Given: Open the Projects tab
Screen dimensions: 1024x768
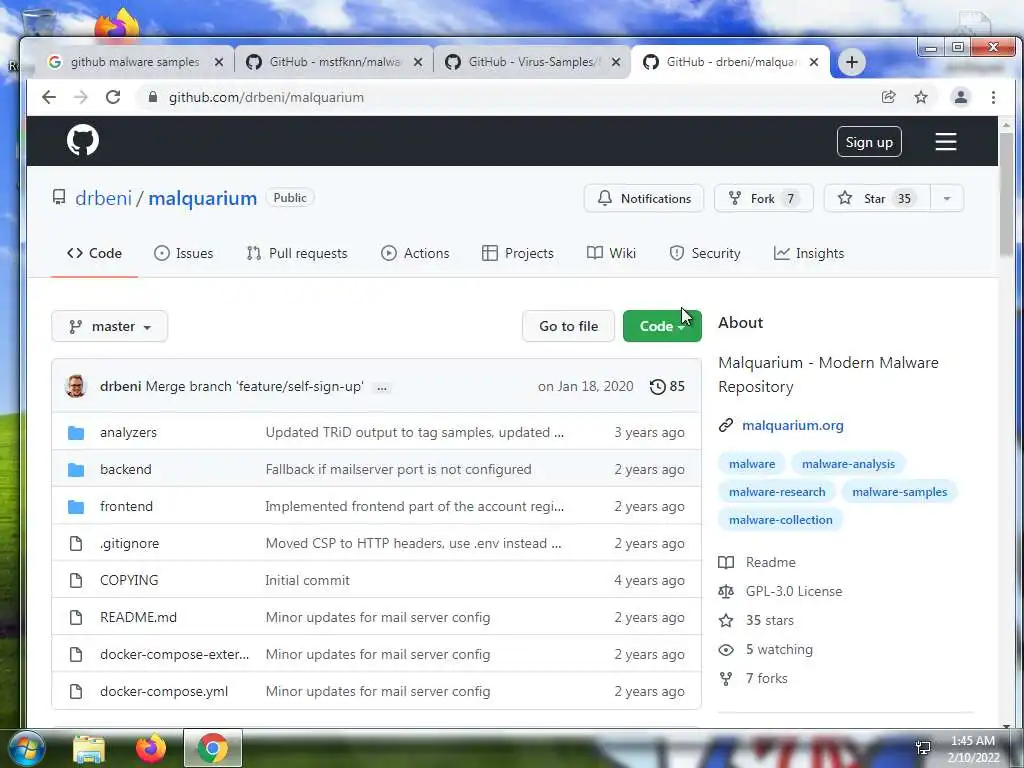Looking at the screenshot, I should pos(518,253).
